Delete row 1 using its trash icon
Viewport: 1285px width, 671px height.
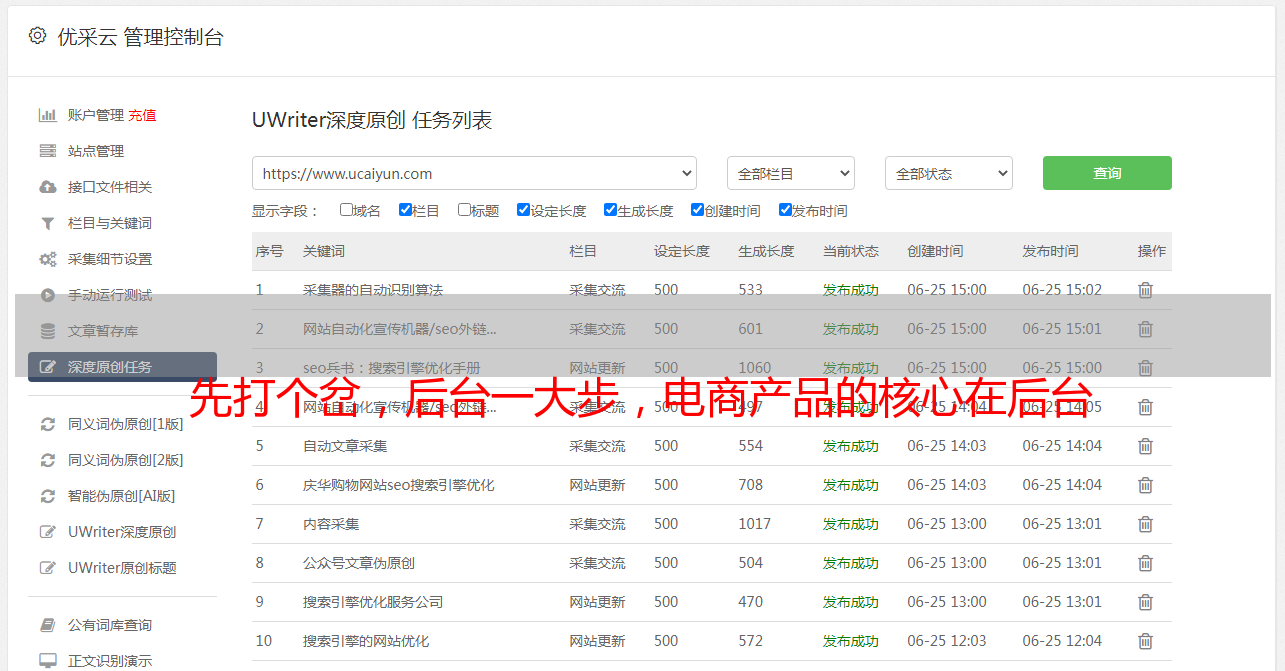click(1145, 290)
